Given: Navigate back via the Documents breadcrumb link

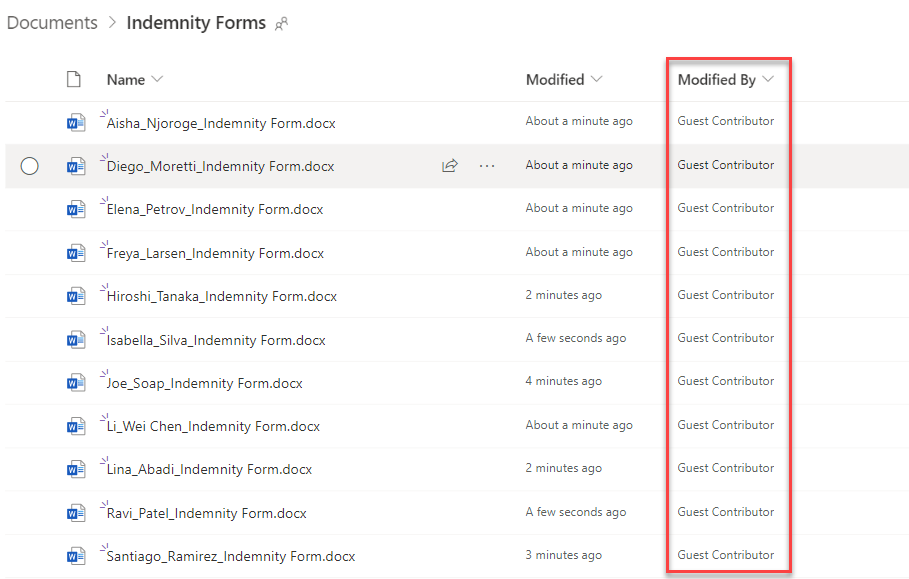Looking at the screenshot, I should (52, 22).
